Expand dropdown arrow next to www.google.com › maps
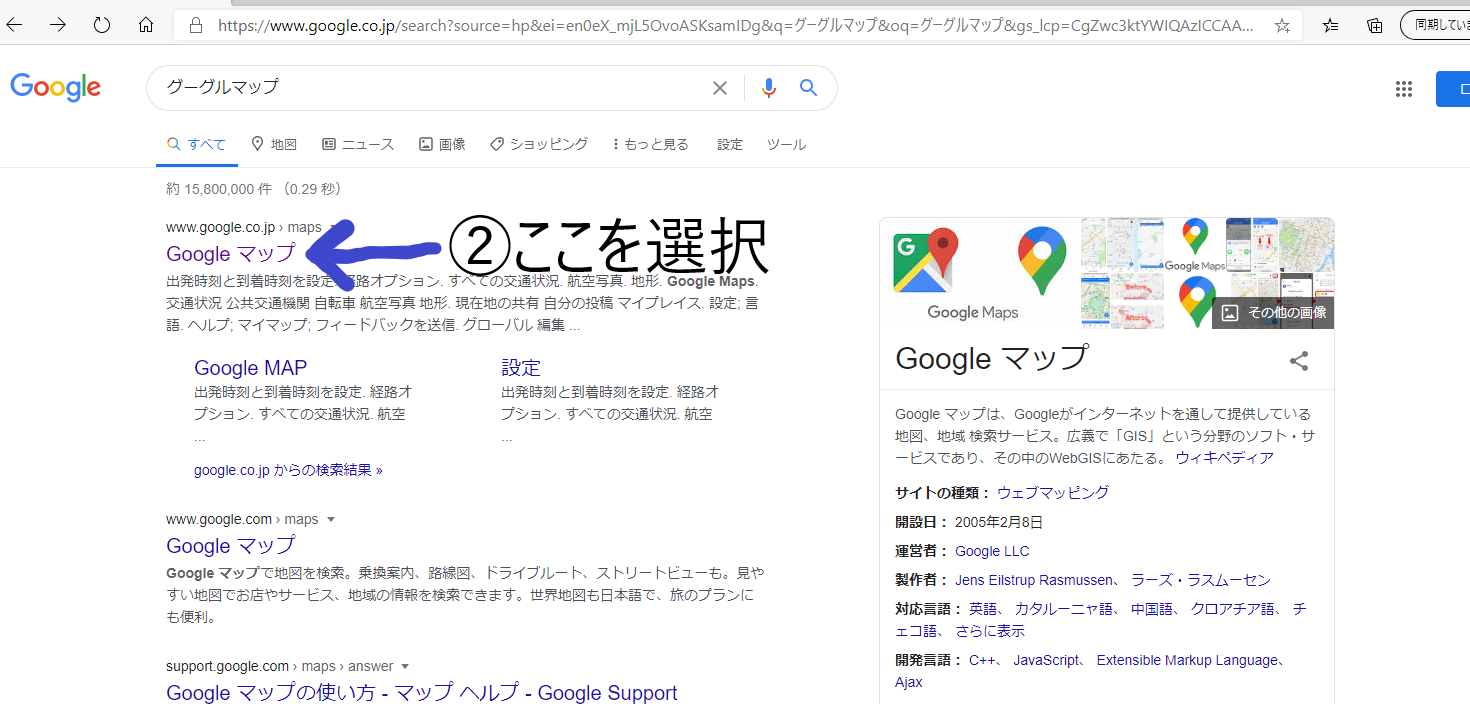This screenshot has width=1470, height=704. click(331, 520)
